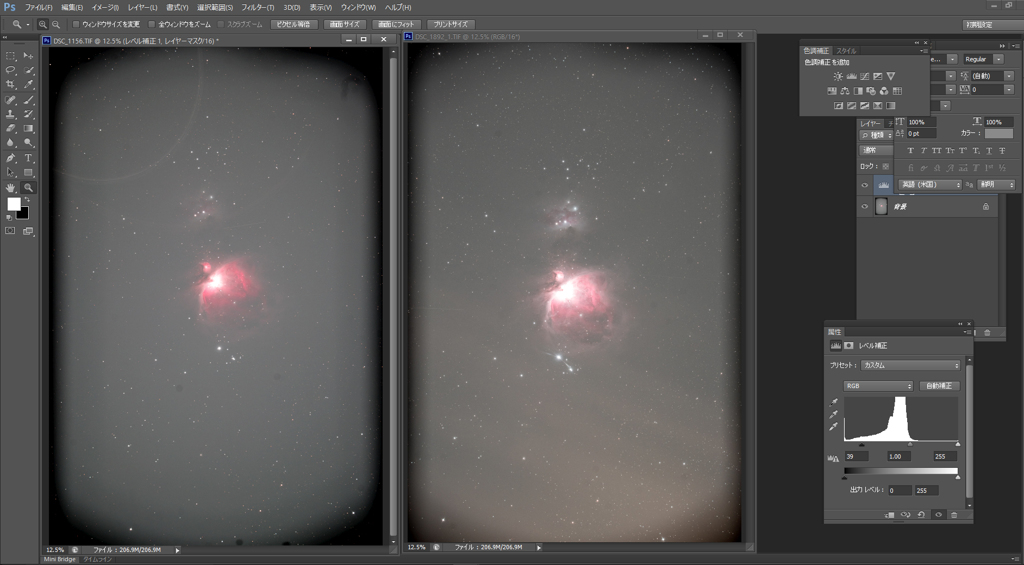Image resolution: width=1024 pixels, height=565 pixels.
Task: Toggle all caps character style
Action: [936, 151]
